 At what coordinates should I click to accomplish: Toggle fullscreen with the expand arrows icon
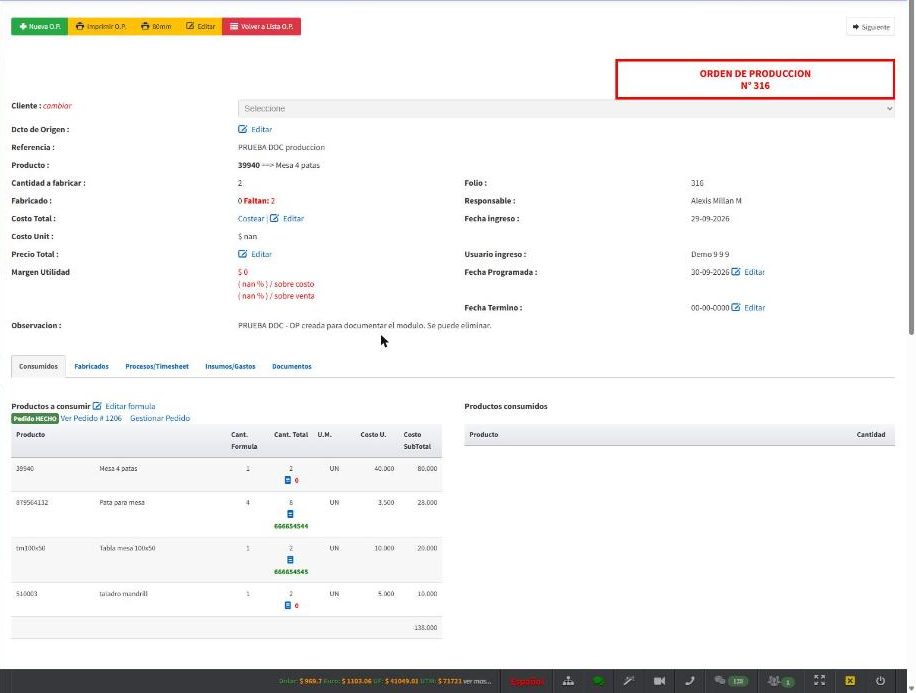820,680
